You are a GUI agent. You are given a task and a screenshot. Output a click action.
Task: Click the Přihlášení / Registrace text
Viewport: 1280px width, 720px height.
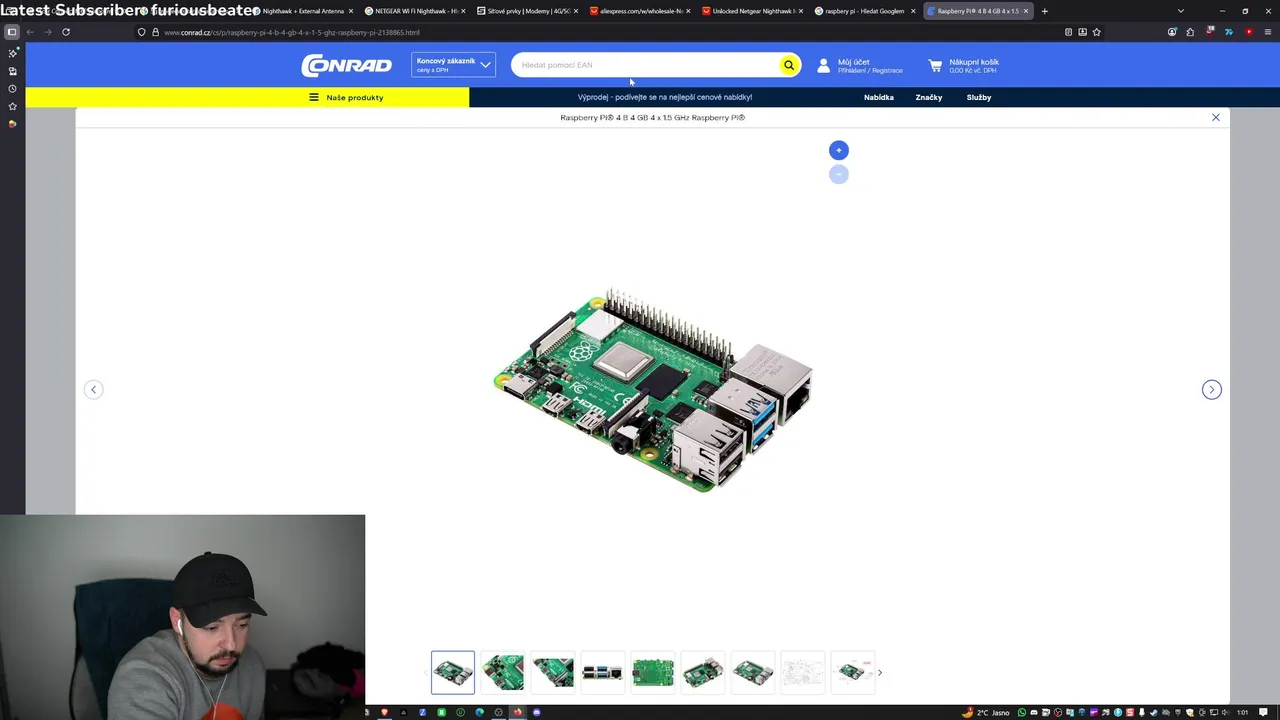tap(870, 71)
